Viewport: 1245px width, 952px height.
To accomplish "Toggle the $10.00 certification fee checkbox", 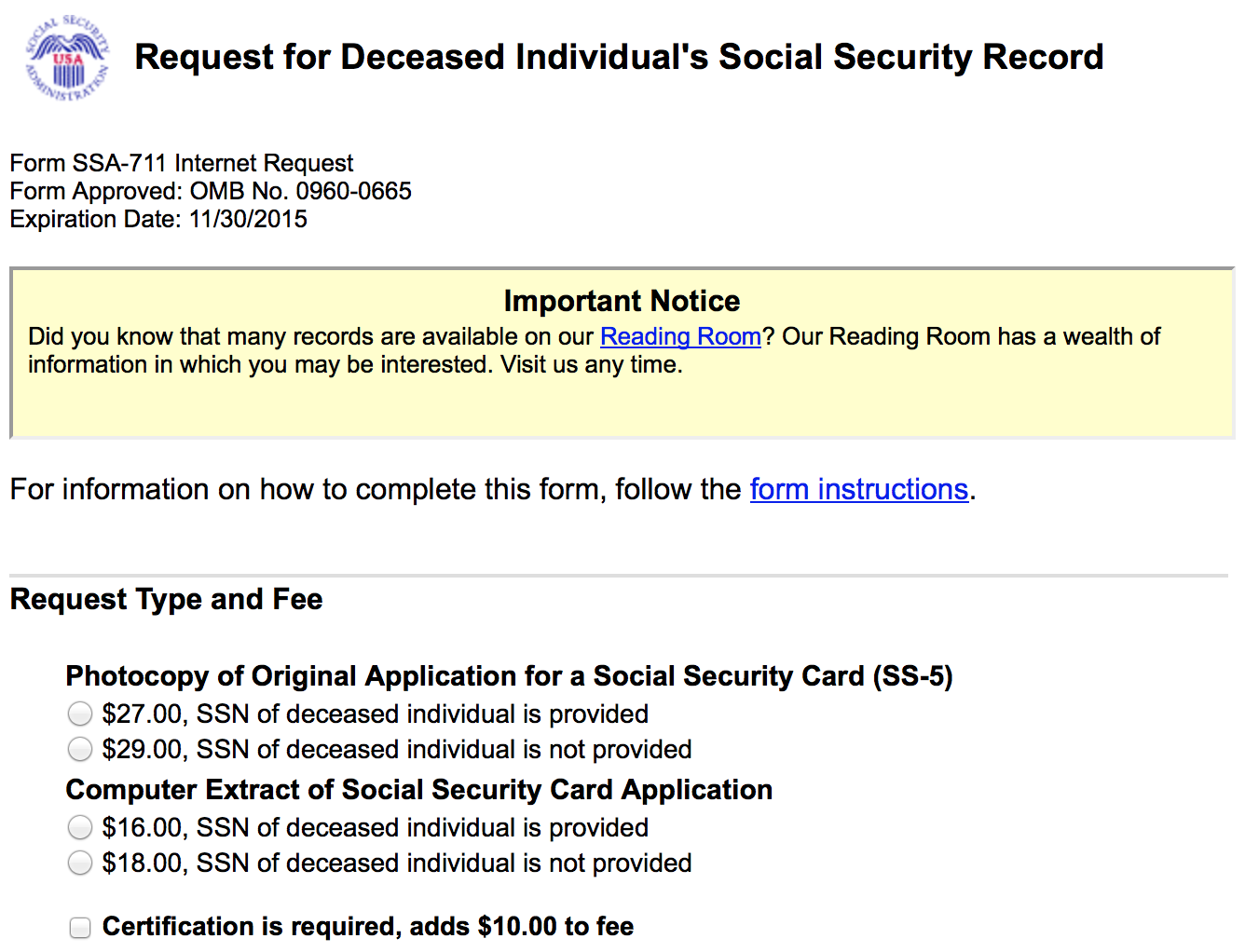I will [80, 928].
